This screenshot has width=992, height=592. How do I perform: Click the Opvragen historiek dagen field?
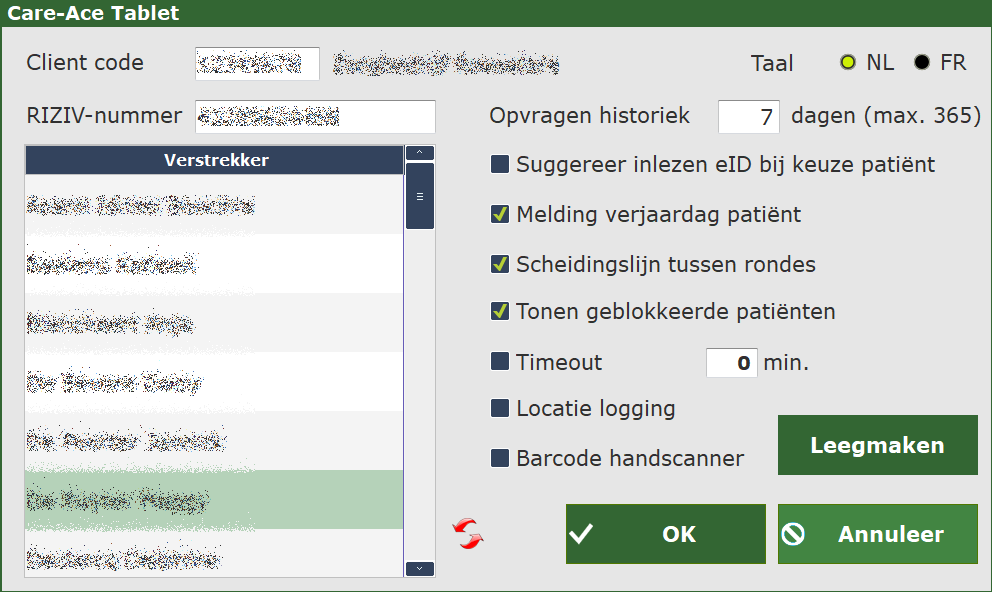(749, 116)
